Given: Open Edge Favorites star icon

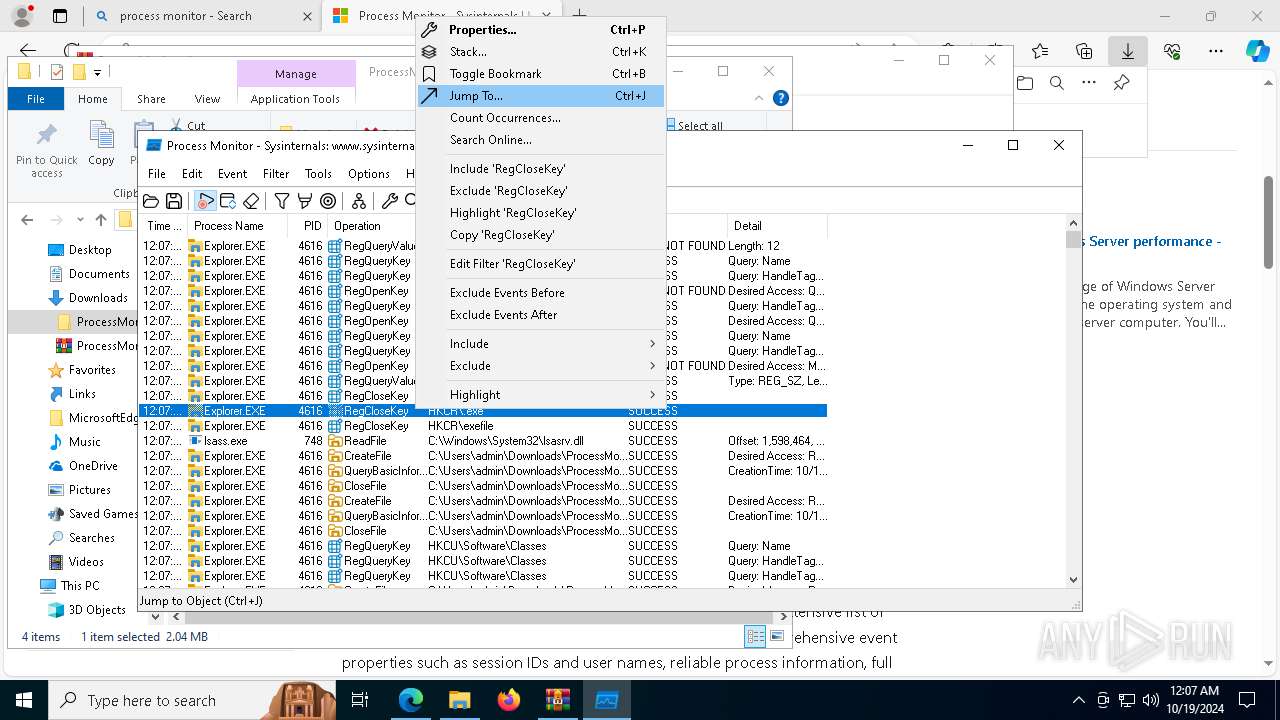Looking at the screenshot, I should click(1040, 51).
